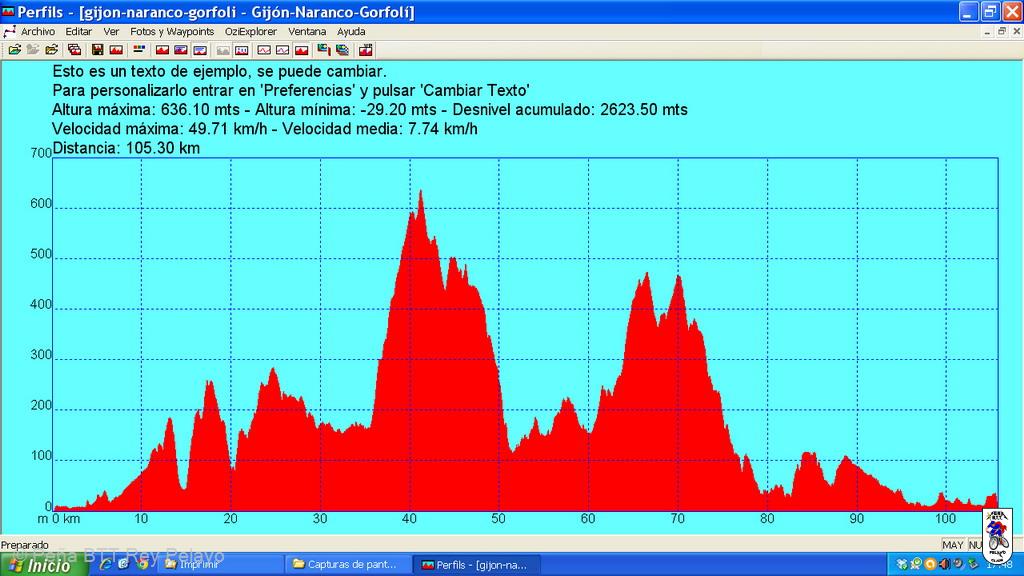
Task: Open the Editar menu
Action: (78, 31)
